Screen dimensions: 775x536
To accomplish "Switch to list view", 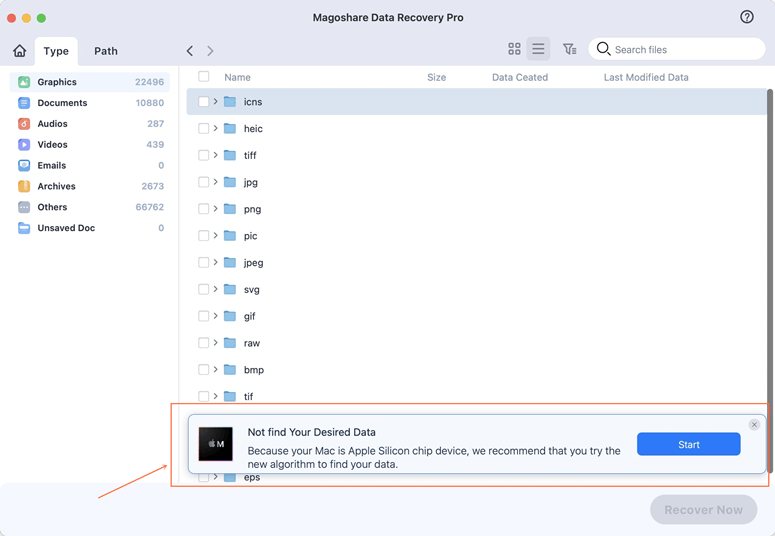I will tap(538, 48).
